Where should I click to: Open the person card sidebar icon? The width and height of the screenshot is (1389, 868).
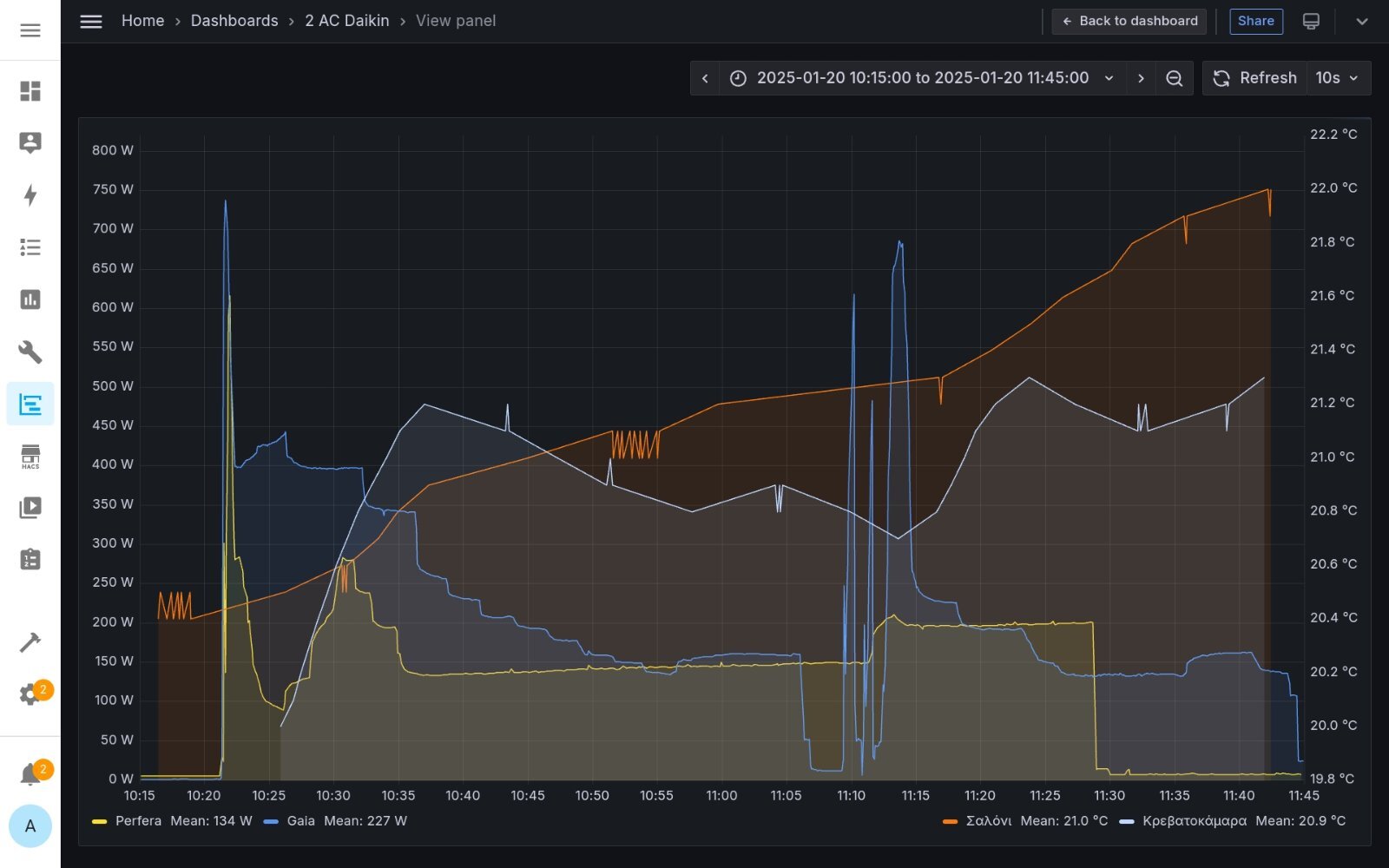coord(30,142)
